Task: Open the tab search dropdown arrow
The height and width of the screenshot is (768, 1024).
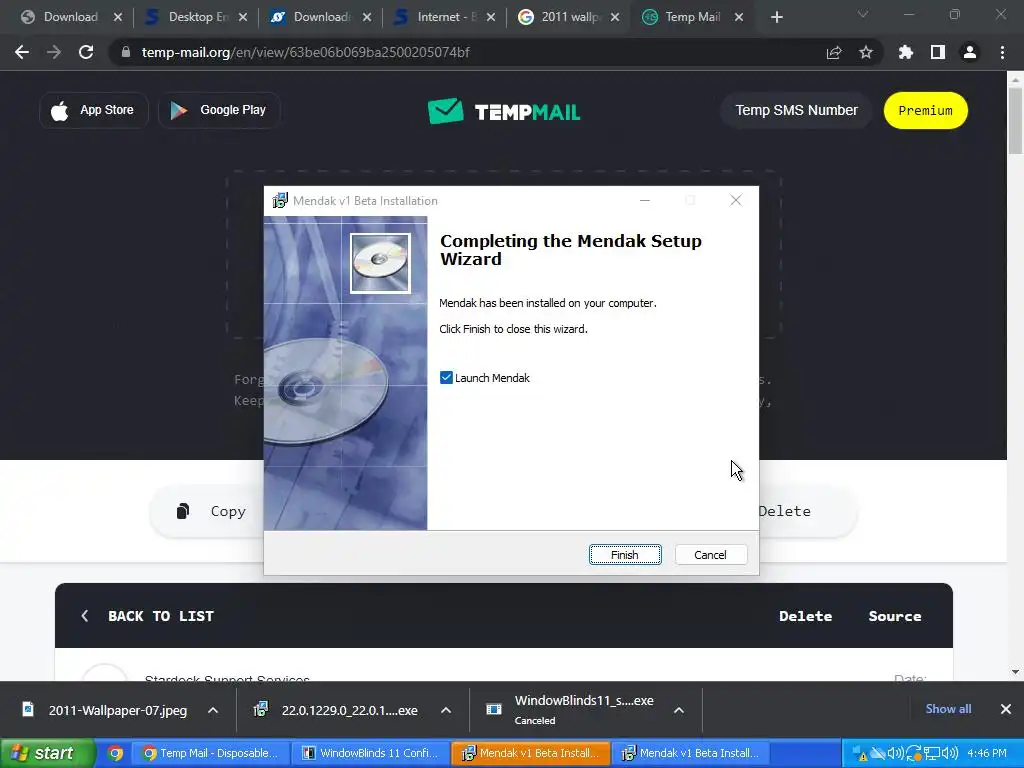Action: (863, 14)
